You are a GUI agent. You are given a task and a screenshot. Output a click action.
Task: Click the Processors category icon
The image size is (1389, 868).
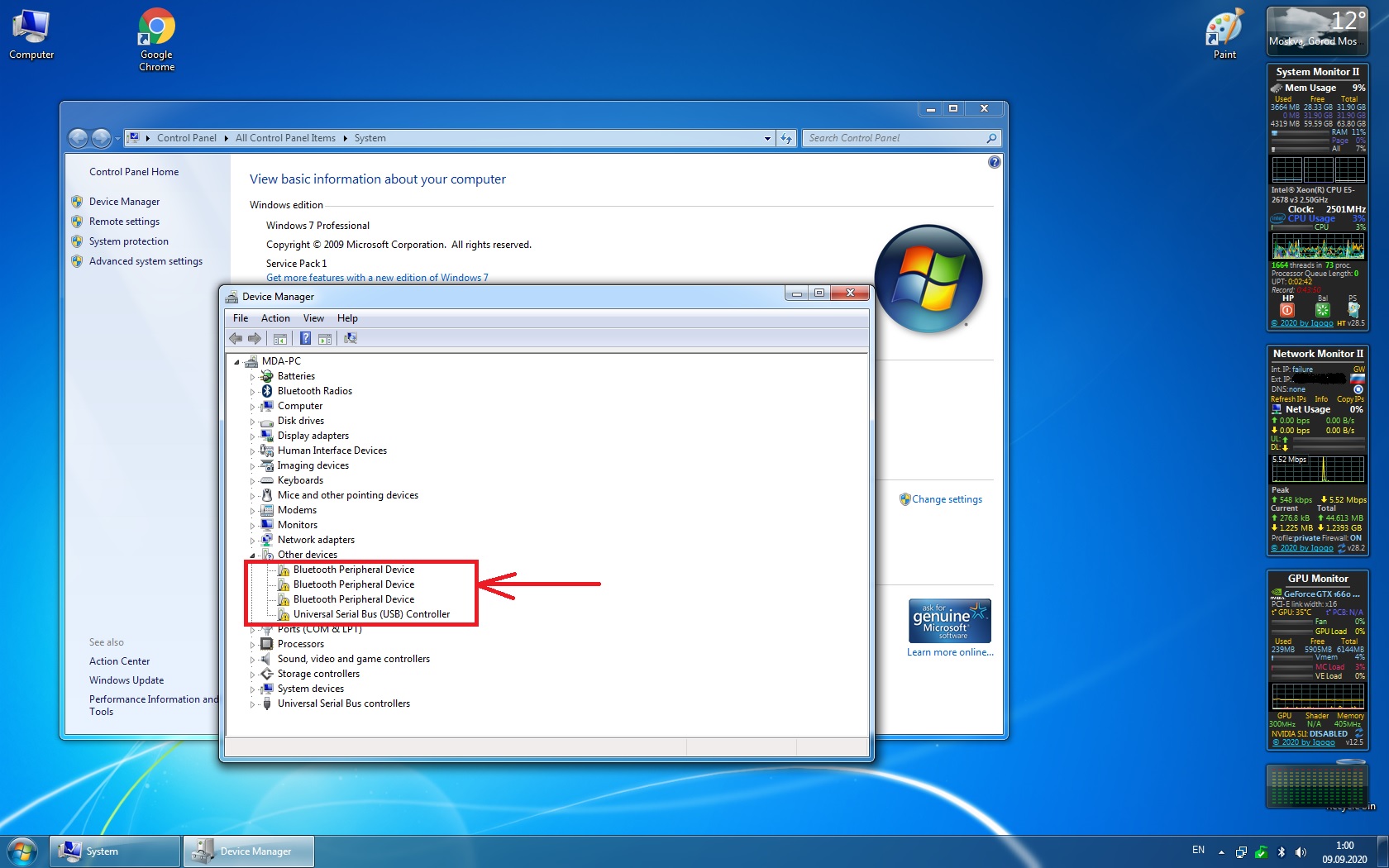tap(267, 644)
